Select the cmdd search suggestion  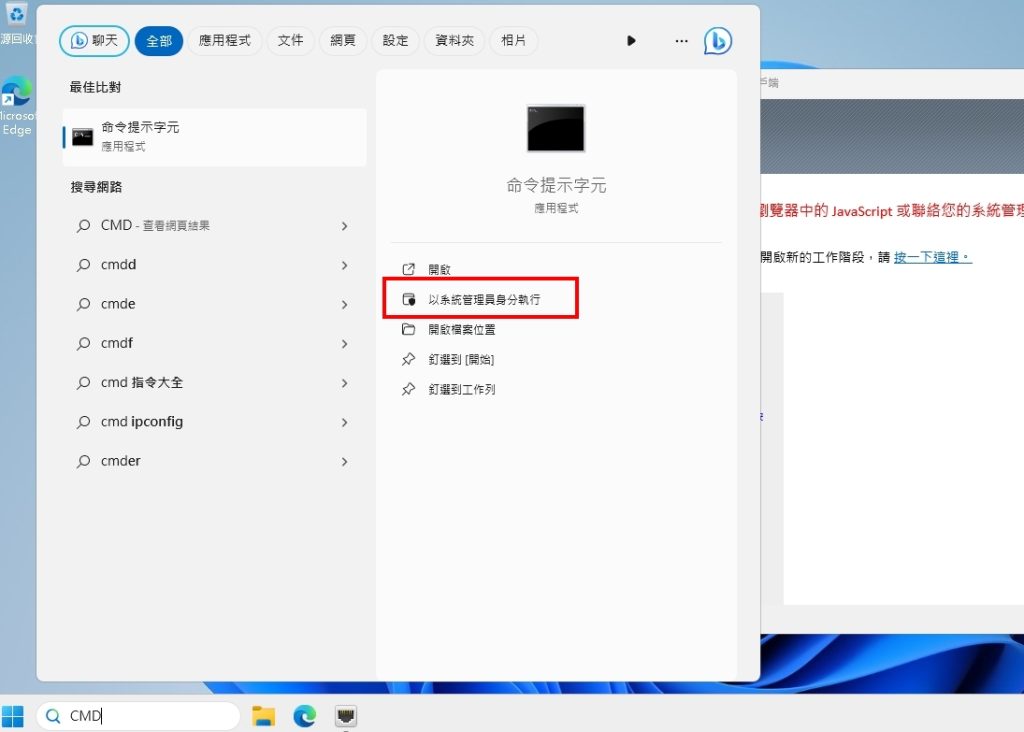(214, 265)
